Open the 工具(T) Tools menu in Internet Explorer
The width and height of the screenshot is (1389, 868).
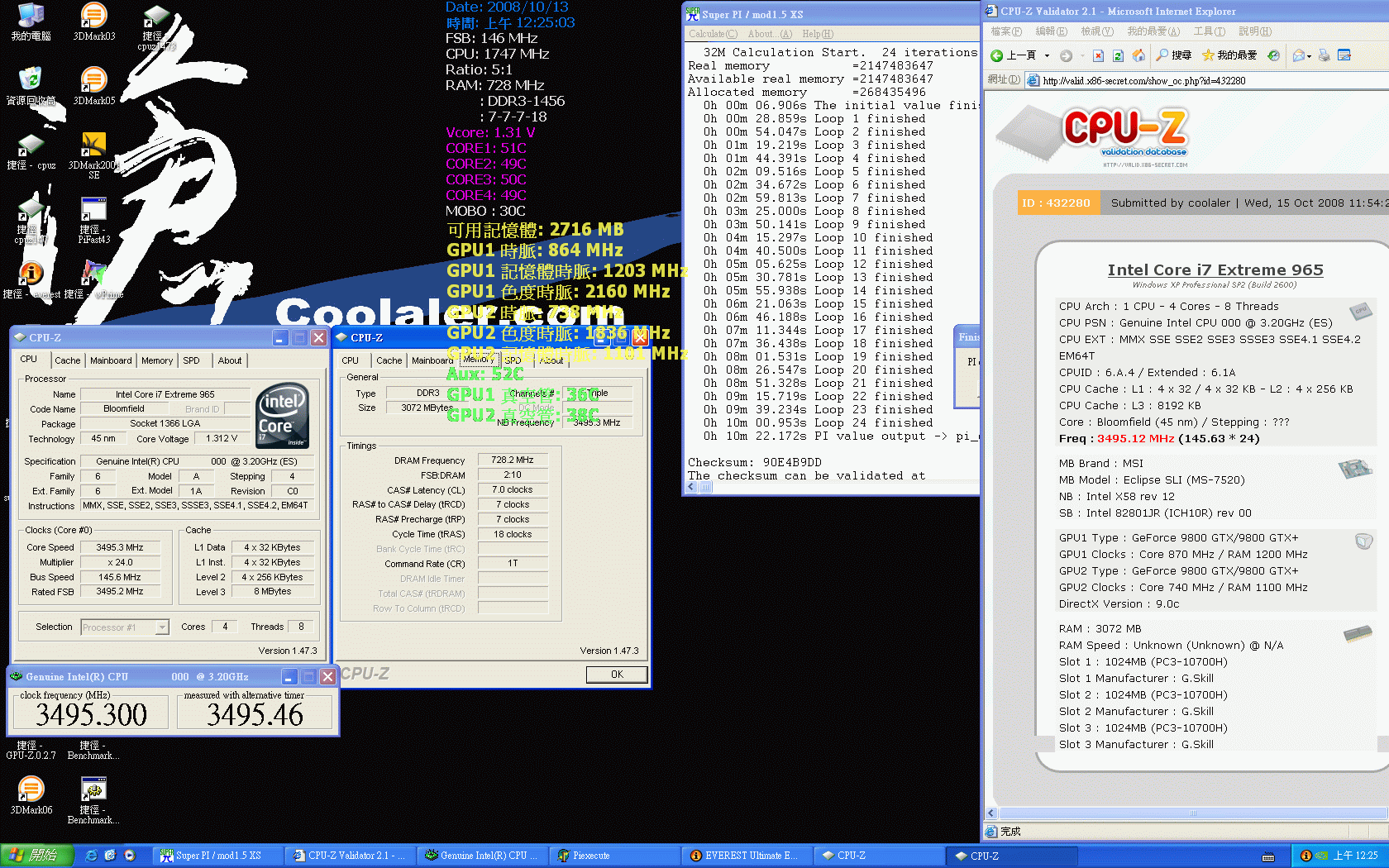pyautogui.click(x=1209, y=31)
